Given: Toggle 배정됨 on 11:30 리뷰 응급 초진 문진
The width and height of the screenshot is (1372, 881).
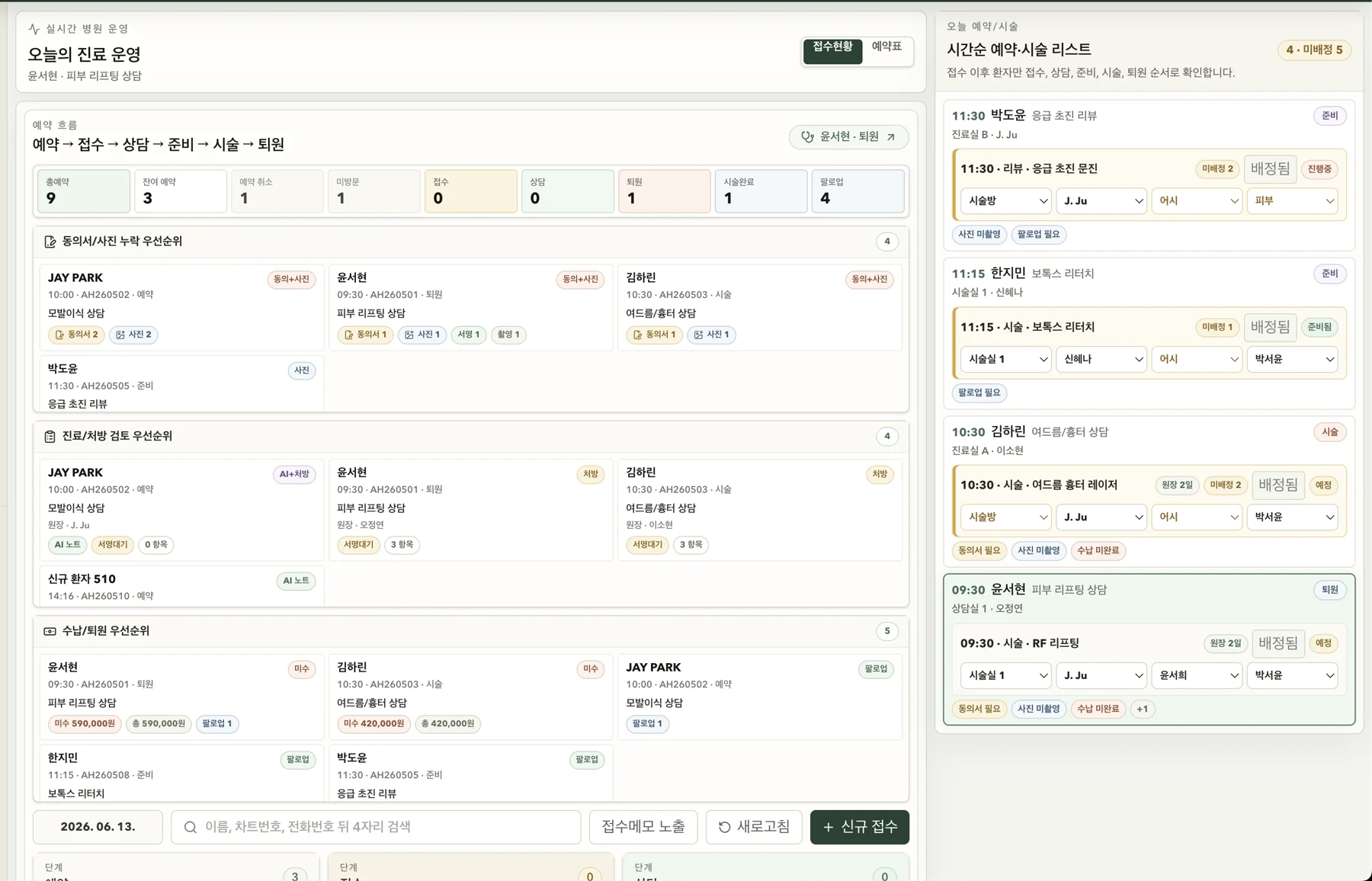Looking at the screenshot, I should point(1270,168).
